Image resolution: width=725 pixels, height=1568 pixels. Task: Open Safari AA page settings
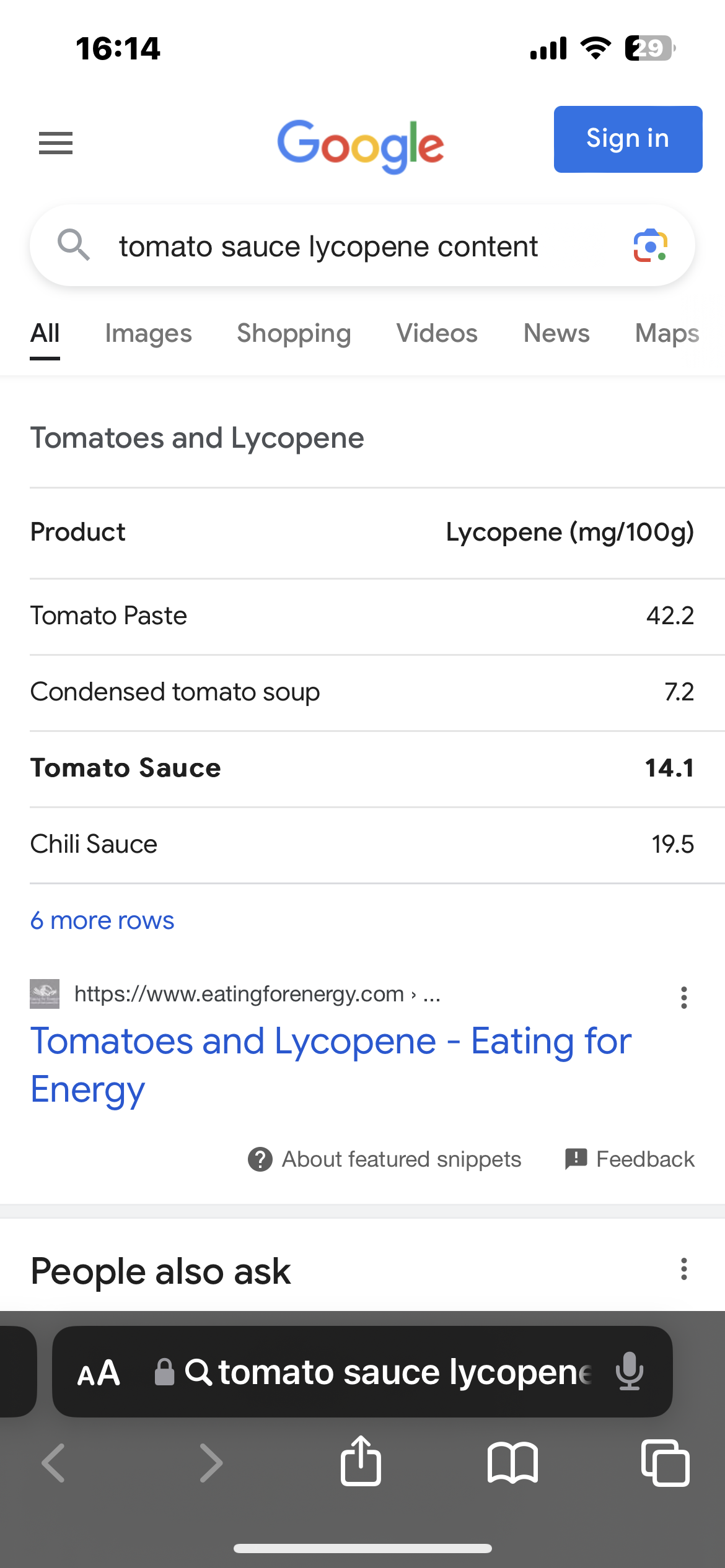click(99, 1373)
